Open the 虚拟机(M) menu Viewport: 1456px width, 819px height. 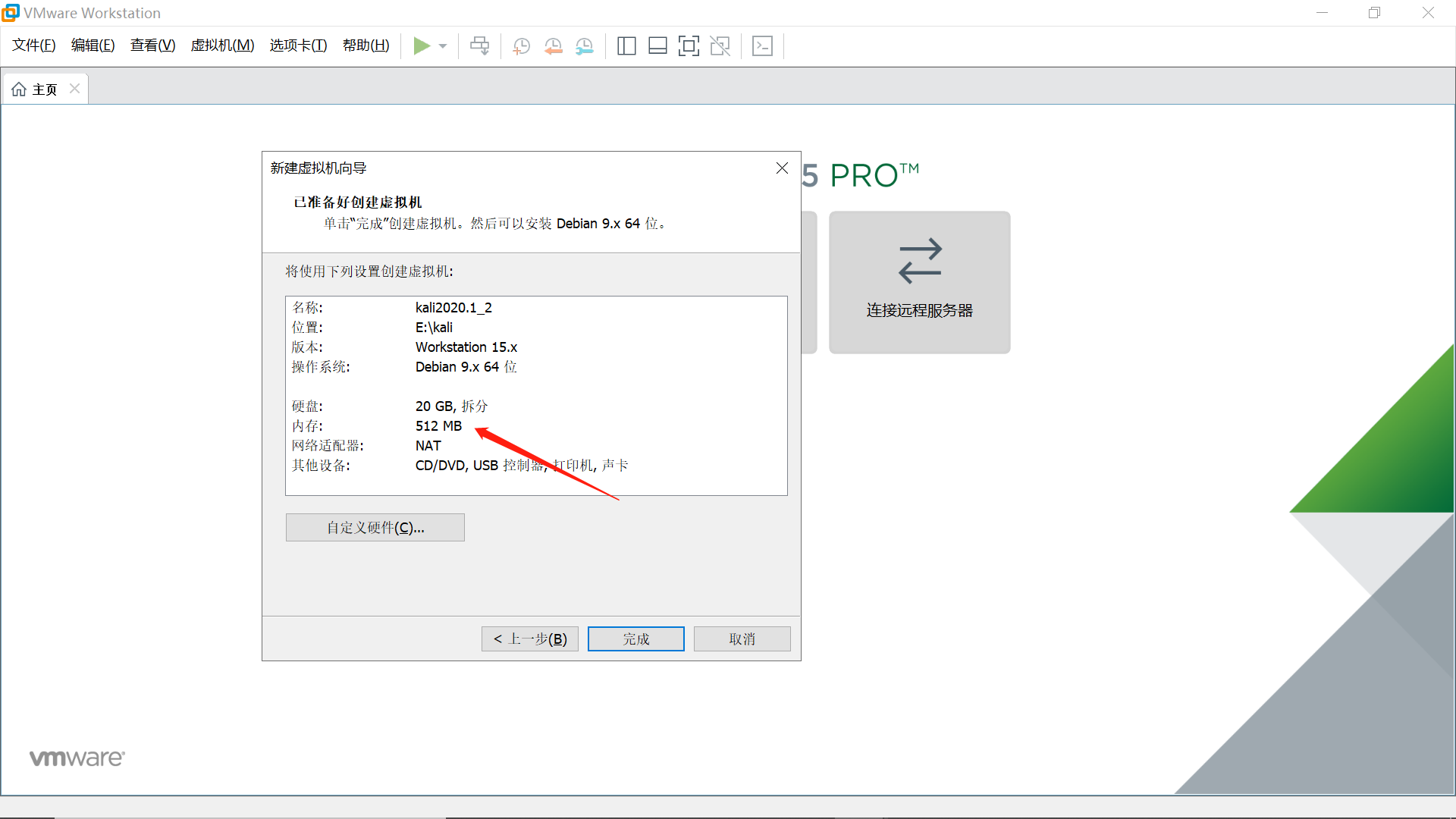click(x=222, y=45)
